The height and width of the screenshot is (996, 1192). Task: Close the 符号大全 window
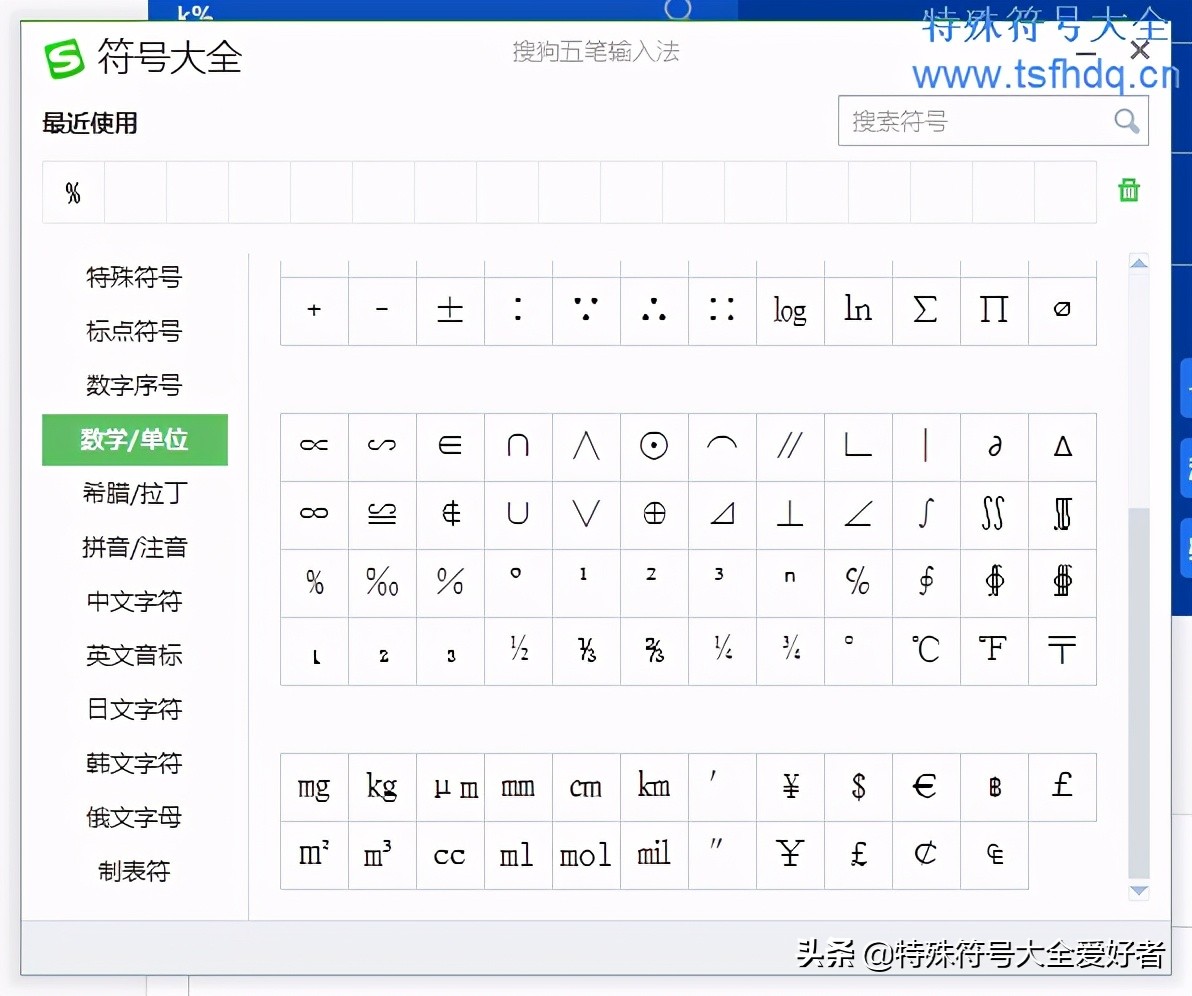tap(1140, 50)
